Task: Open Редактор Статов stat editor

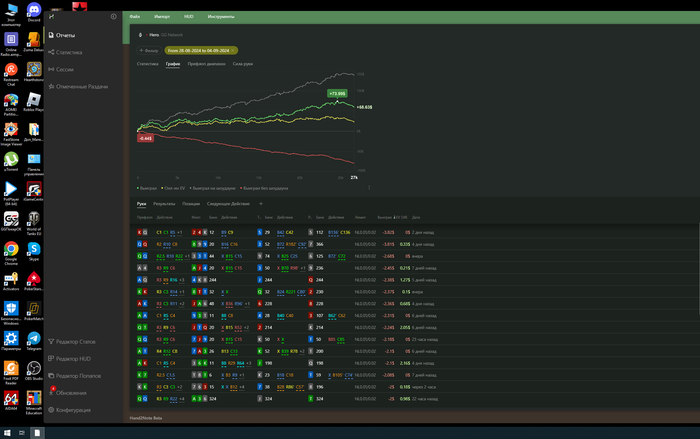Action: point(72,342)
